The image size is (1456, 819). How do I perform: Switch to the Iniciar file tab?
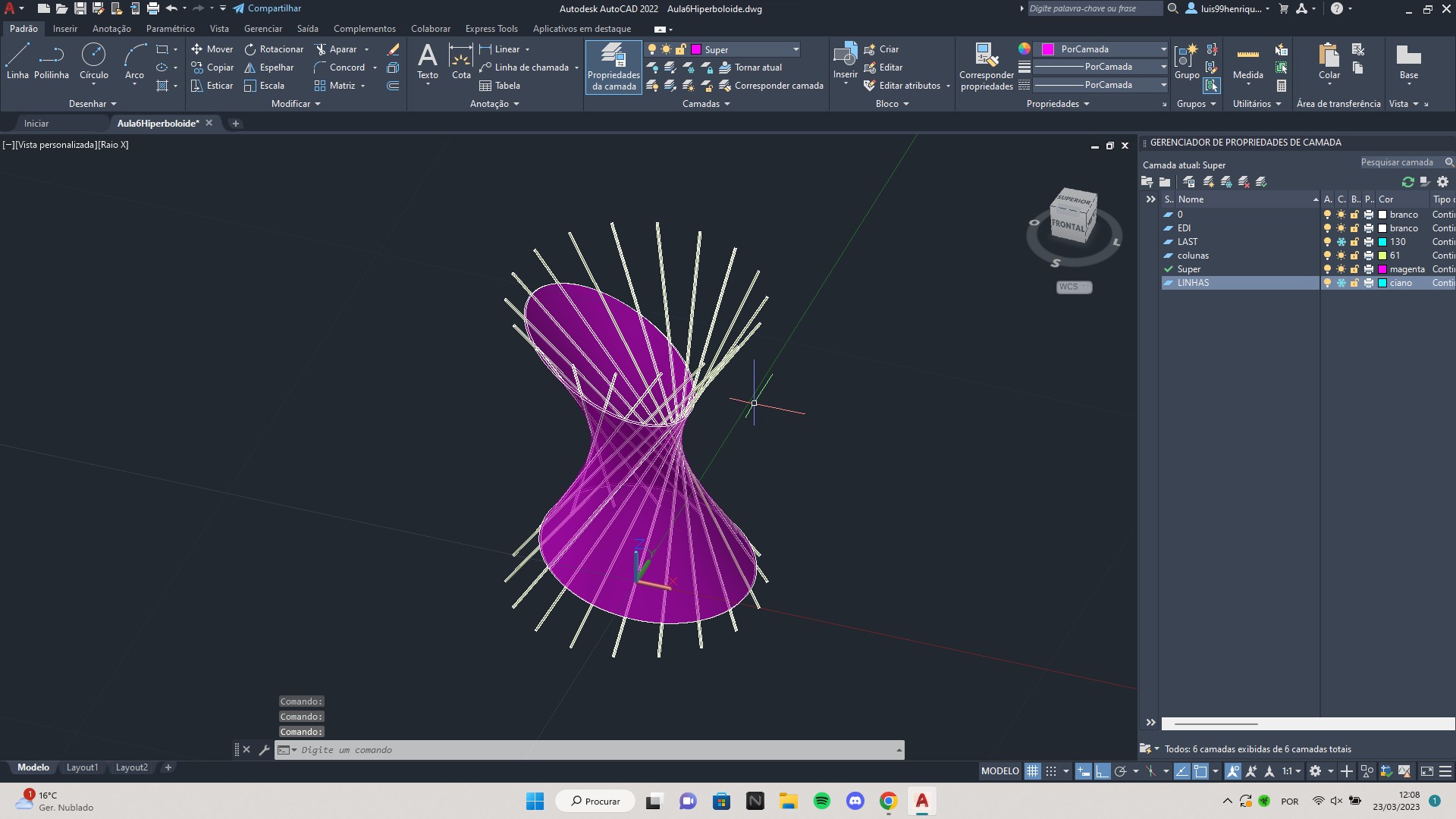[x=36, y=123]
